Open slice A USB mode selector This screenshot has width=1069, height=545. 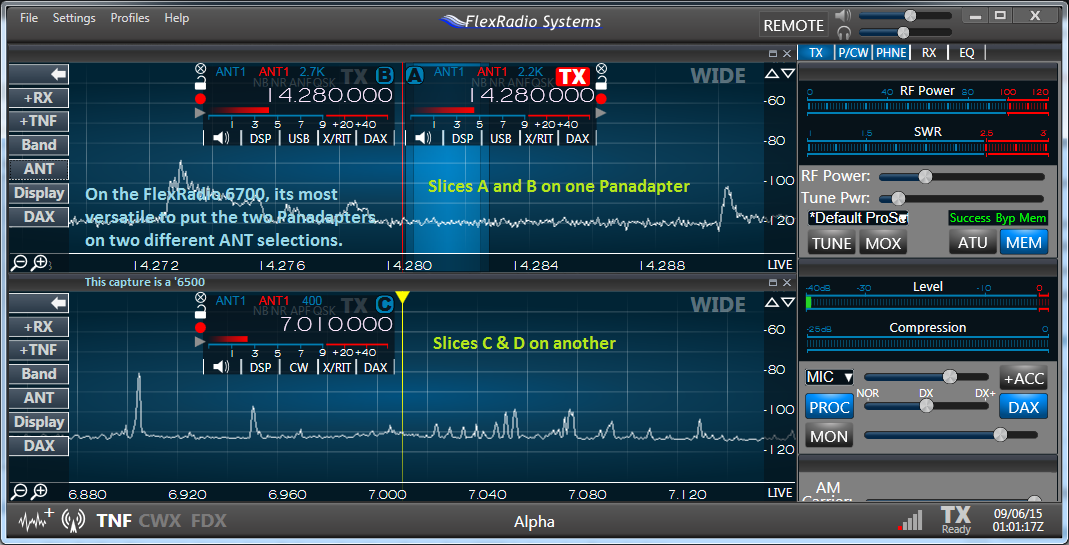tap(500, 138)
